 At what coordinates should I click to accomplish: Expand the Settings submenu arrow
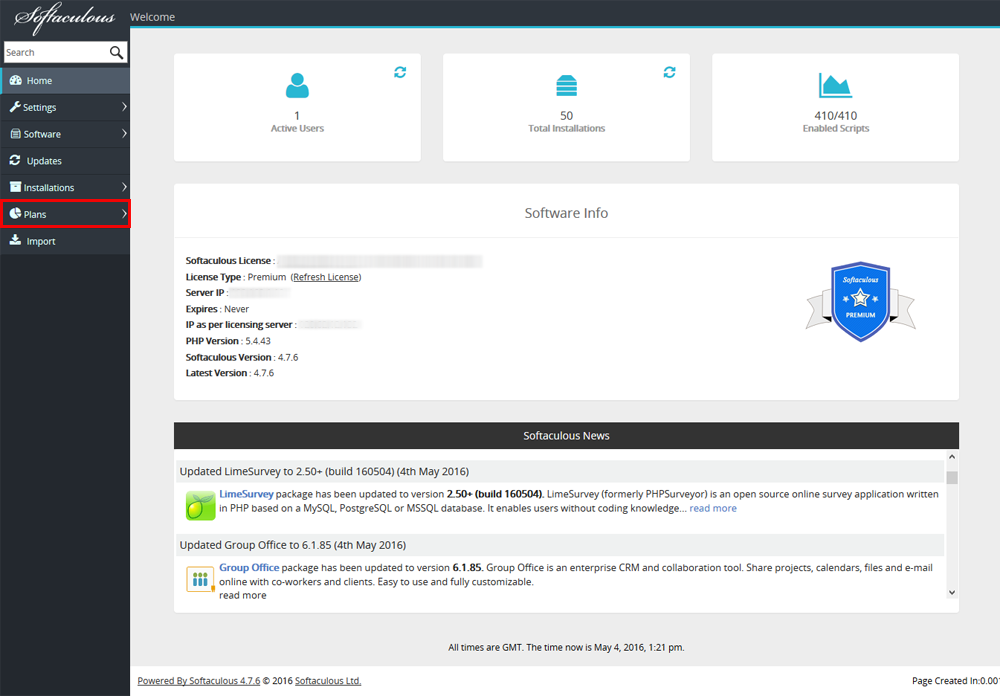124,107
